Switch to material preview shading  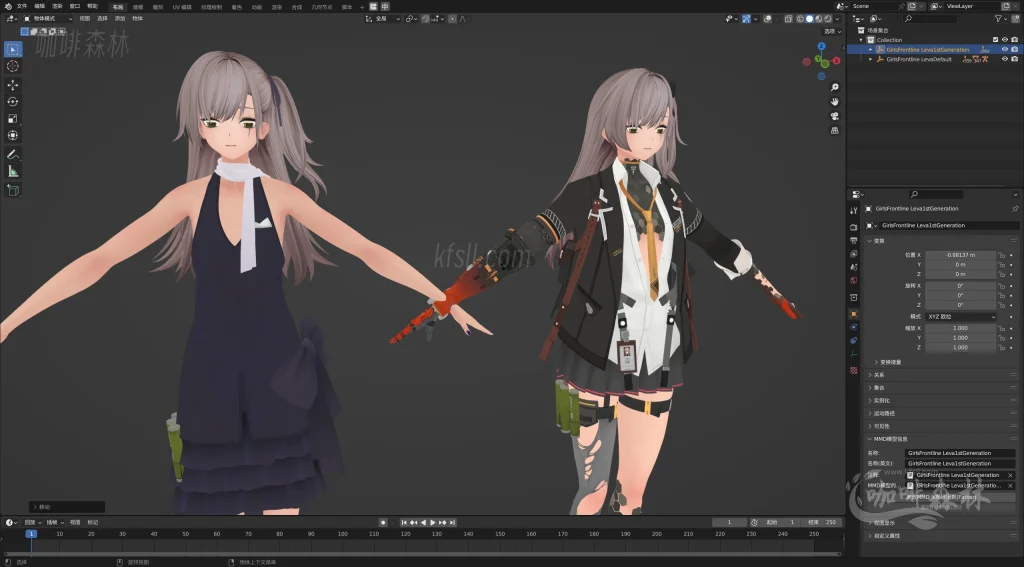coord(818,19)
